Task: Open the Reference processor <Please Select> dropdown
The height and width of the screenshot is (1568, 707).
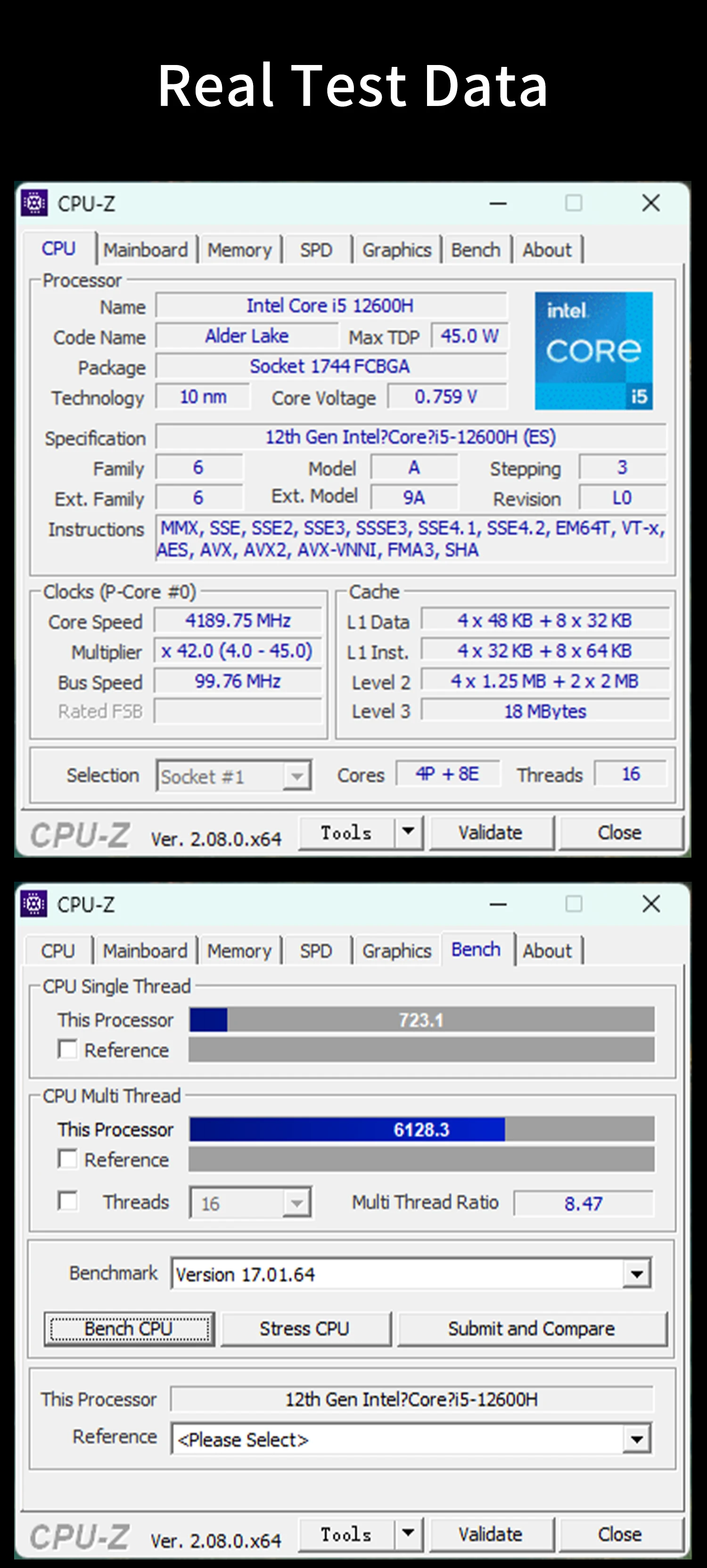Action: click(636, 1439)
